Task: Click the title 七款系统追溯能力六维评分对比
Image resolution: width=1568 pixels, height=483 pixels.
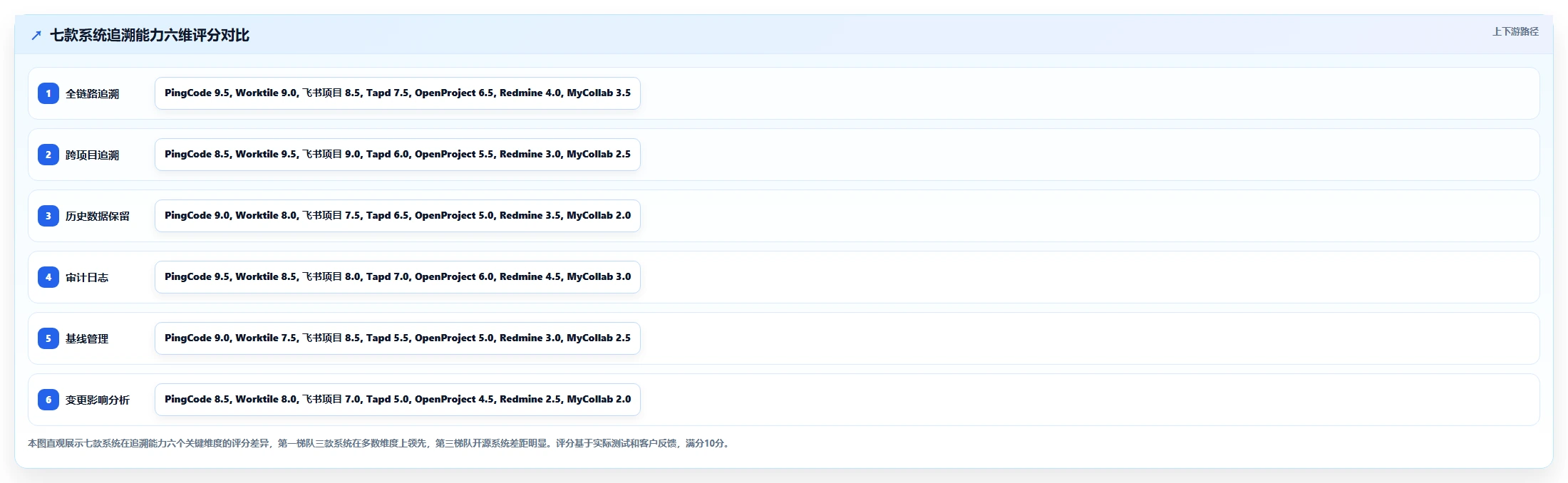Action: pyautogui.click(x=150, y=36)
